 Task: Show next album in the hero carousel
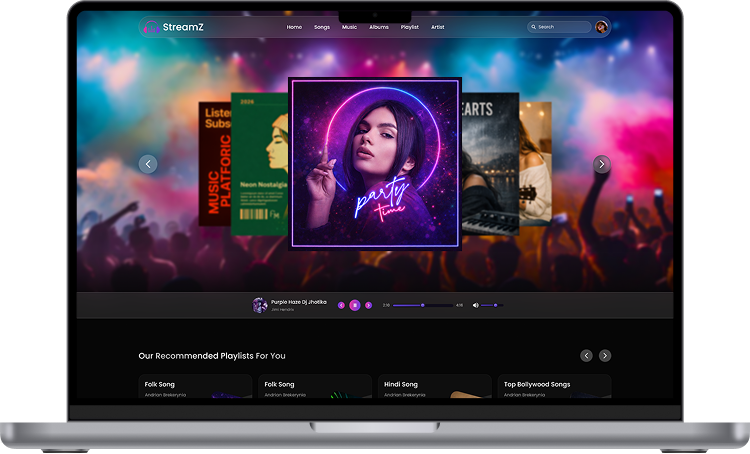click(x=602, y=164)
